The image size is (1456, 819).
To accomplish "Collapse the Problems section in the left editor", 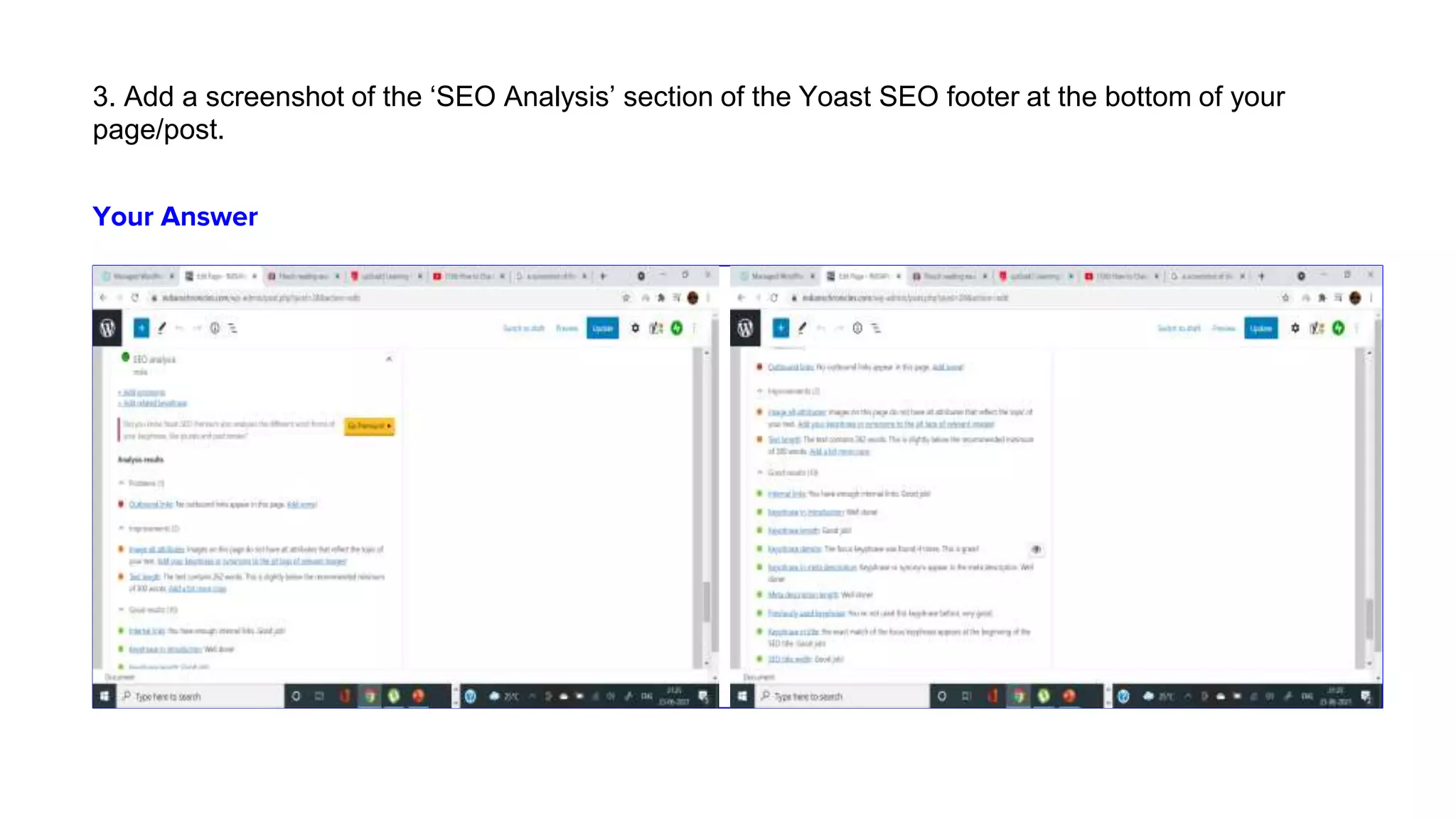I will click(x=122, y=483).
